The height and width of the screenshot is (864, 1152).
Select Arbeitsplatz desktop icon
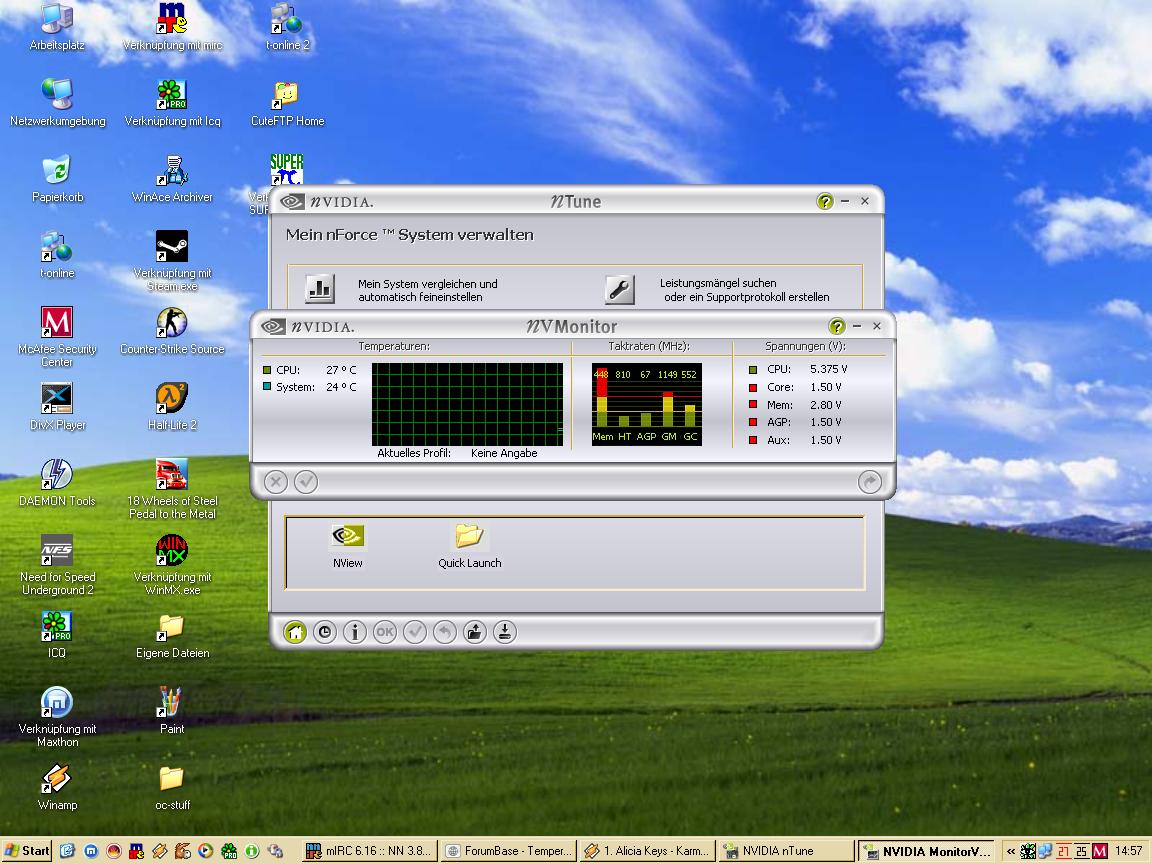point(57,27)
